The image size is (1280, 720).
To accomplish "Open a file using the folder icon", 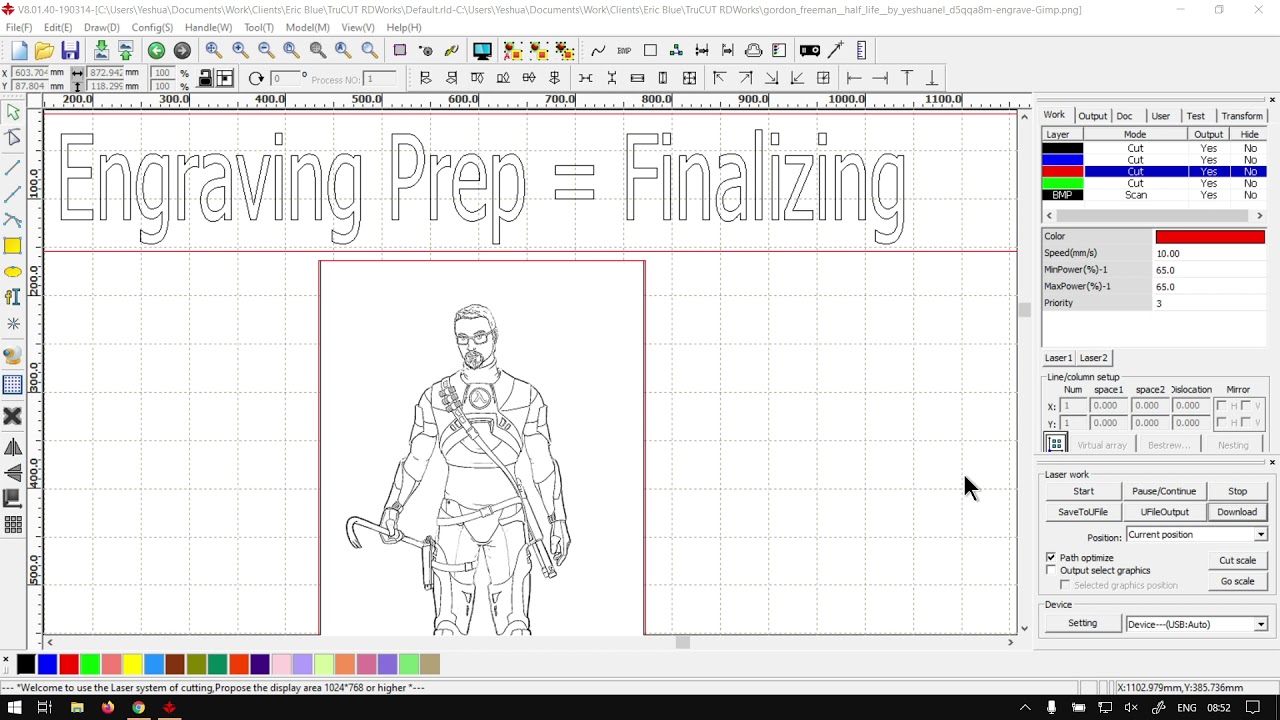I will [x=44, y=51].
